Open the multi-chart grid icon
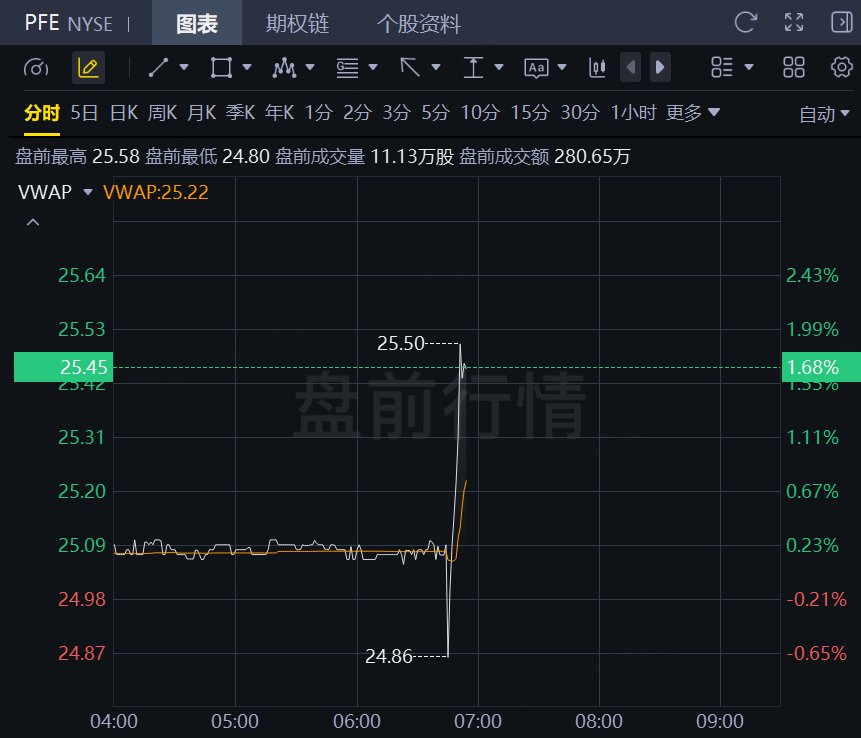The image size is (861, 738). [x=793, y=68]
